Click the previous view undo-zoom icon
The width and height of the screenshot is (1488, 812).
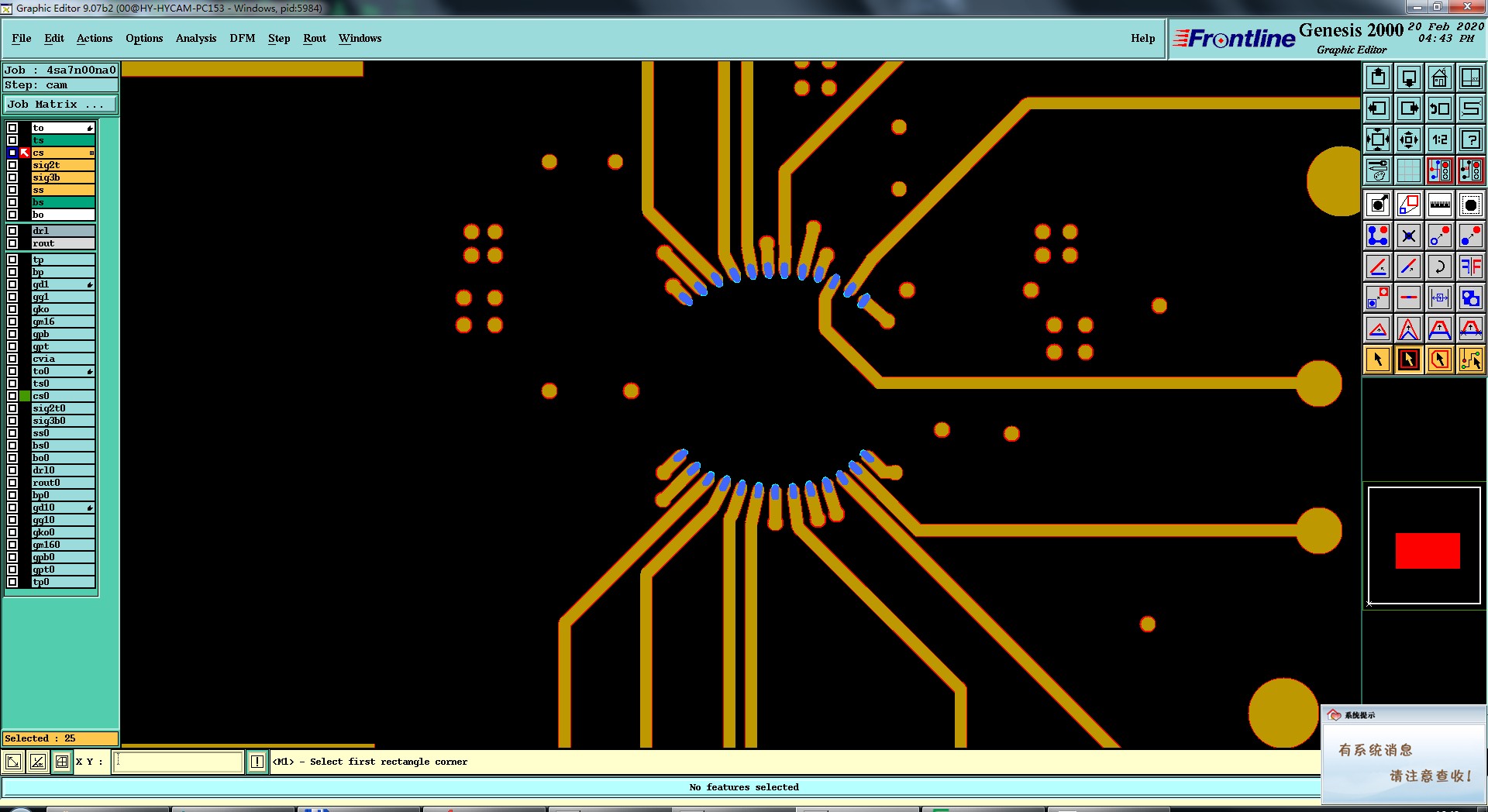tap(1440, 108)
